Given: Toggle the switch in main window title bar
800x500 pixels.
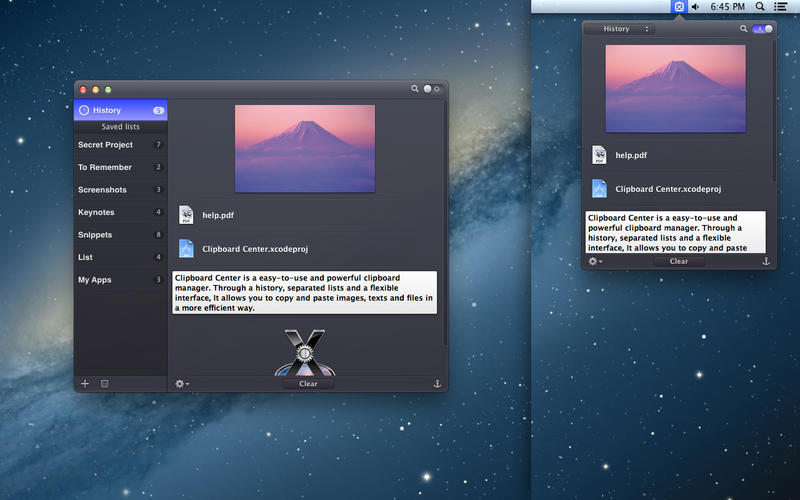Looking at the screenshot, I should click(x=432, y=89).
